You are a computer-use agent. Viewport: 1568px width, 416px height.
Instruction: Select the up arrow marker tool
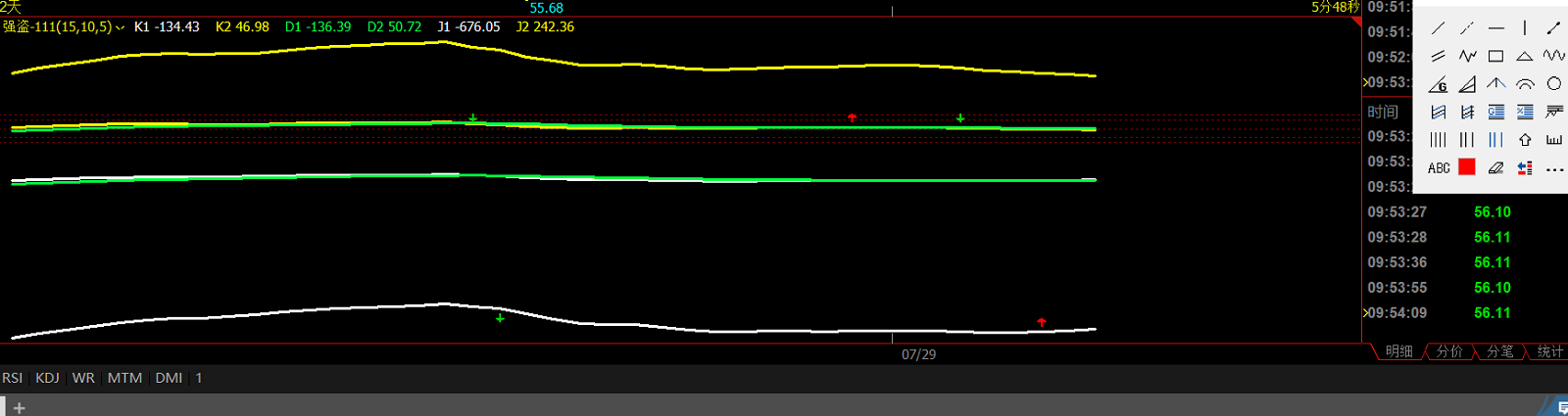click(1525, 140)
